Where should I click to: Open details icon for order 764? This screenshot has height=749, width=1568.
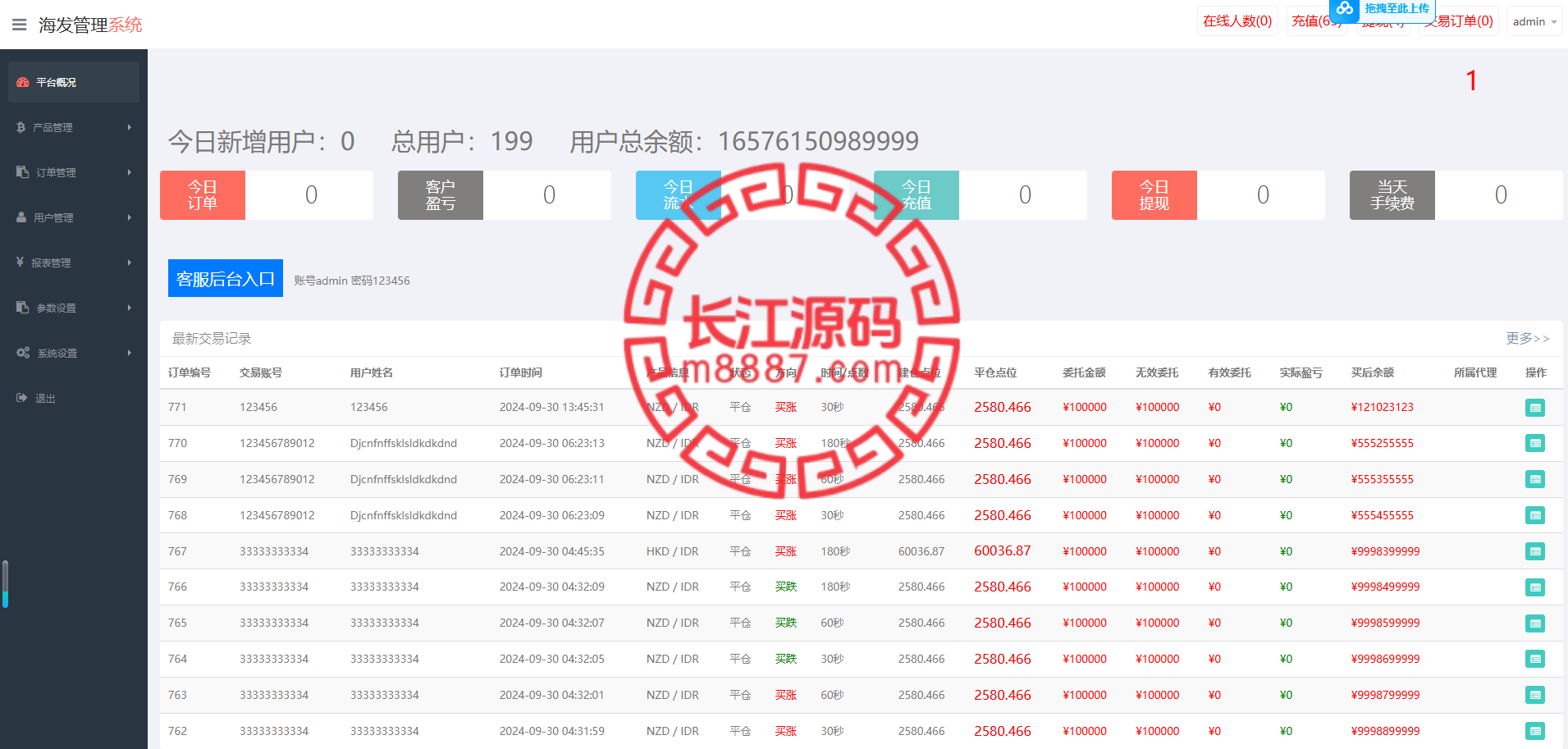pos(1535,659)
